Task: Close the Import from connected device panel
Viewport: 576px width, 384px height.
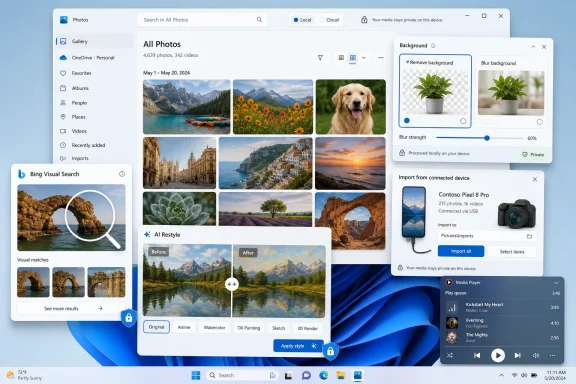Action: (x=535, y=179)
